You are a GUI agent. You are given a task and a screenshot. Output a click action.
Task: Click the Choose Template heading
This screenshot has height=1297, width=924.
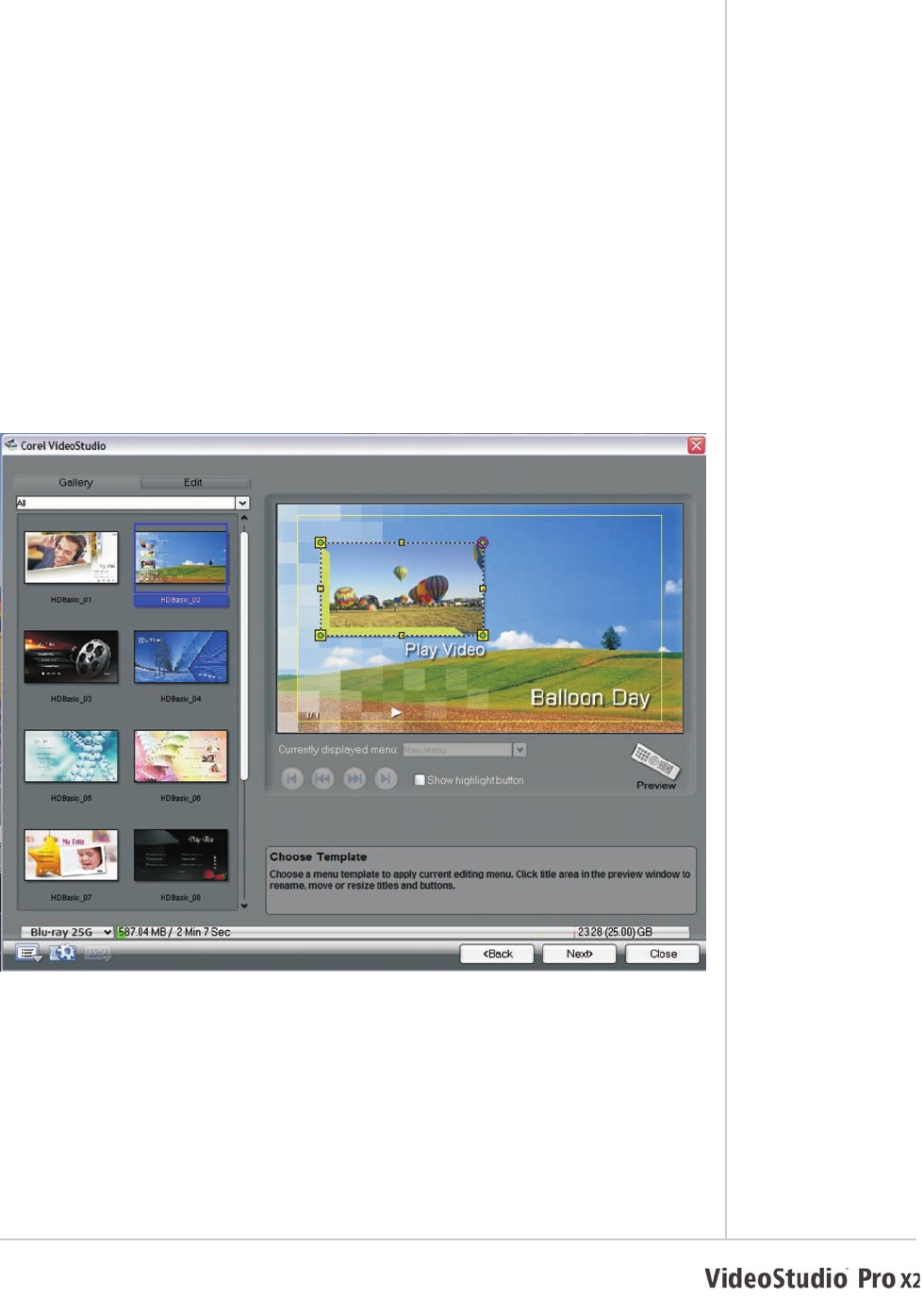318,856
